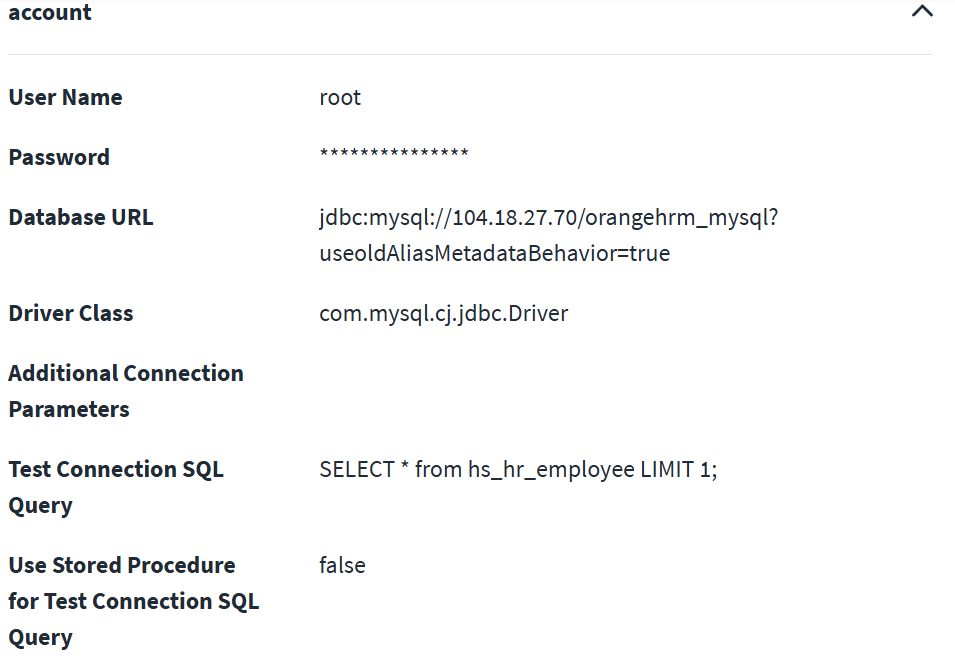Image resolution: width=955 pixels, height=664 pixels.
Task: Click the useoldAliasMetadataBehavior=true parameter text
Action: [494, 253]
